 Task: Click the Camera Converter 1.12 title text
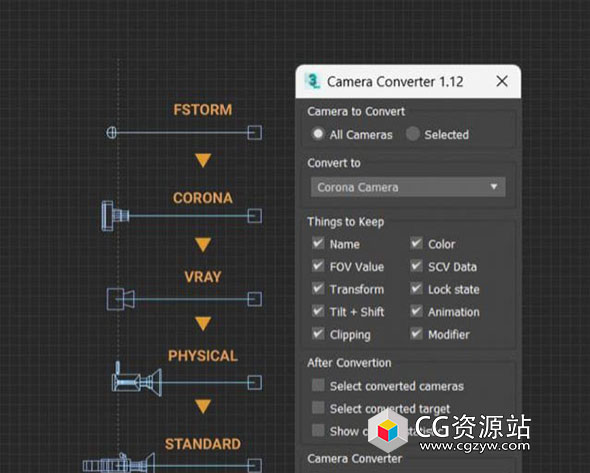[395, 82]
